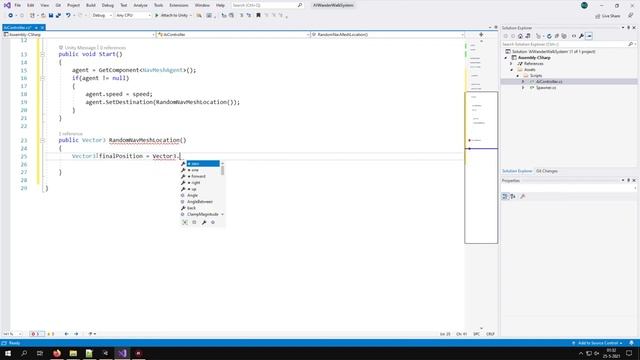Open the Tools menu
Viewport: 640px width, 360px height.
point(158,5)
